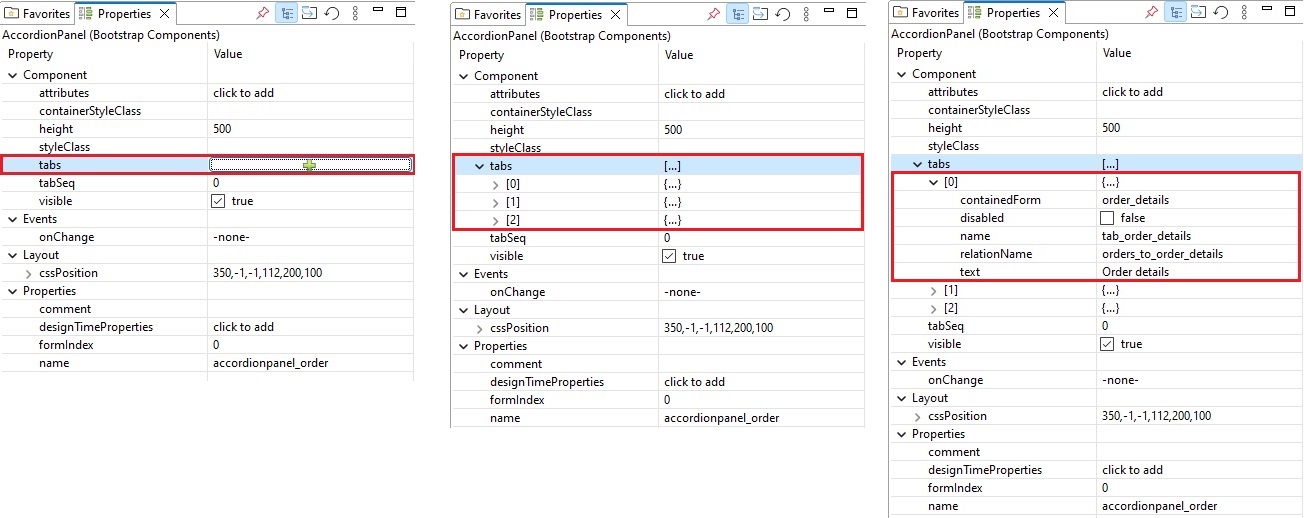Uncheck the visible checkbox in right panel
The width and height of the screenshot is (1304, 518).
(1108, 344)
